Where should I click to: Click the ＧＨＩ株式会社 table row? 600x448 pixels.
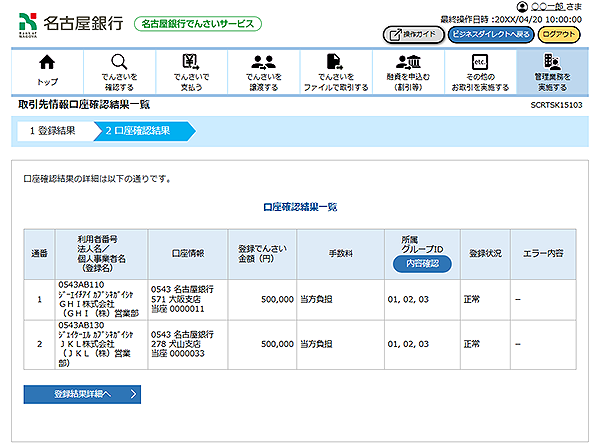[299, 298]
